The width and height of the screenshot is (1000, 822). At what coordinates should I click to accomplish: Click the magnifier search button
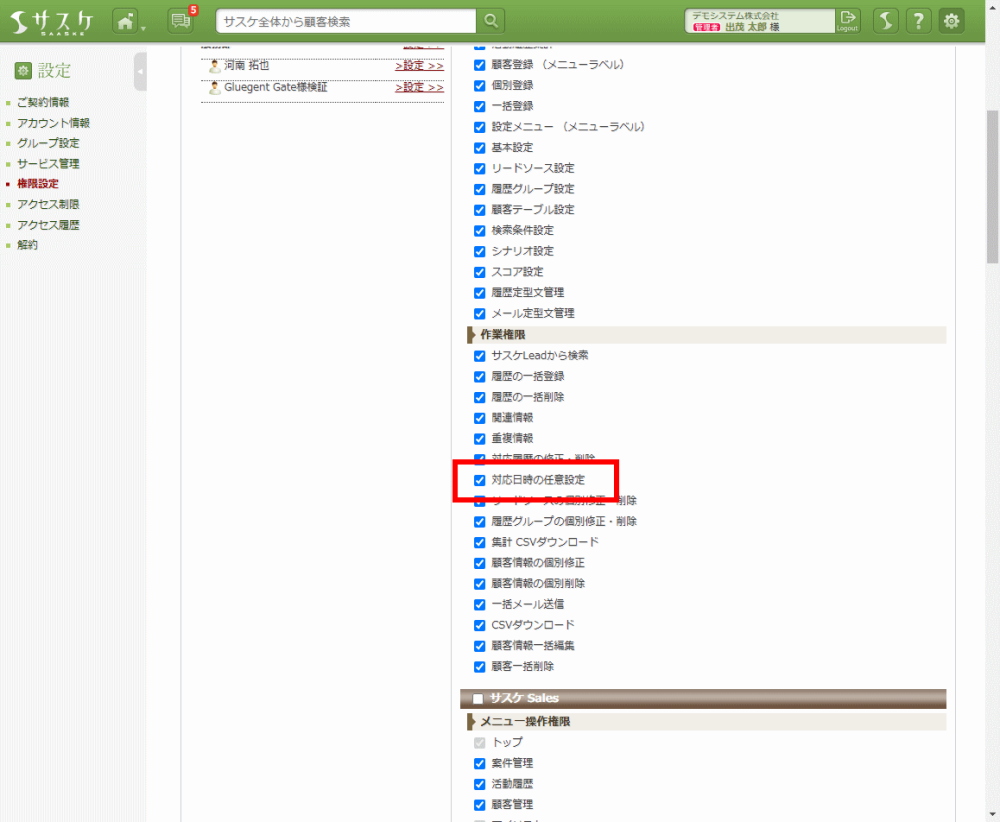[491, 21]
